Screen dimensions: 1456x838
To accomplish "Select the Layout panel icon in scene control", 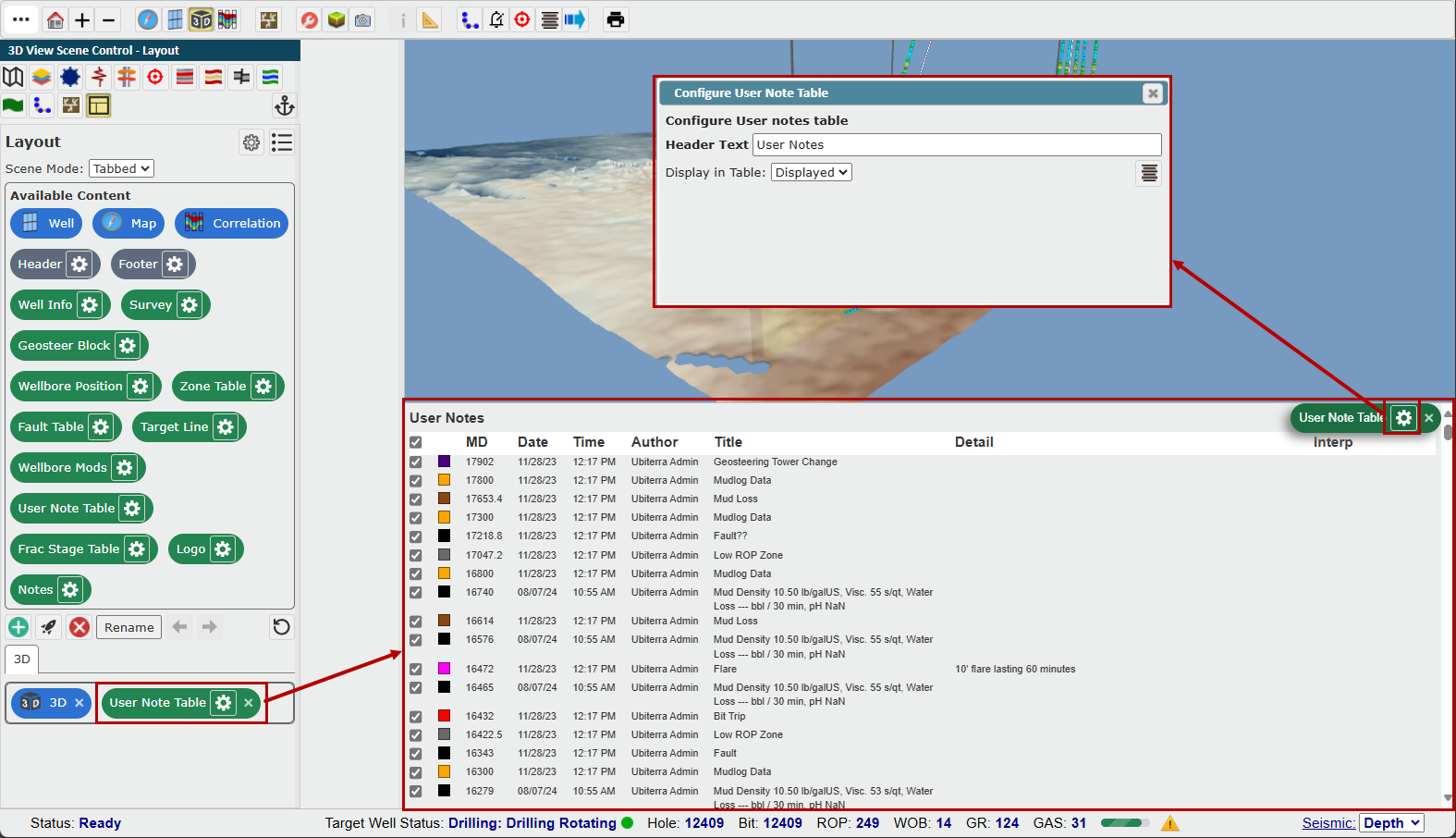I will [99, 105].
